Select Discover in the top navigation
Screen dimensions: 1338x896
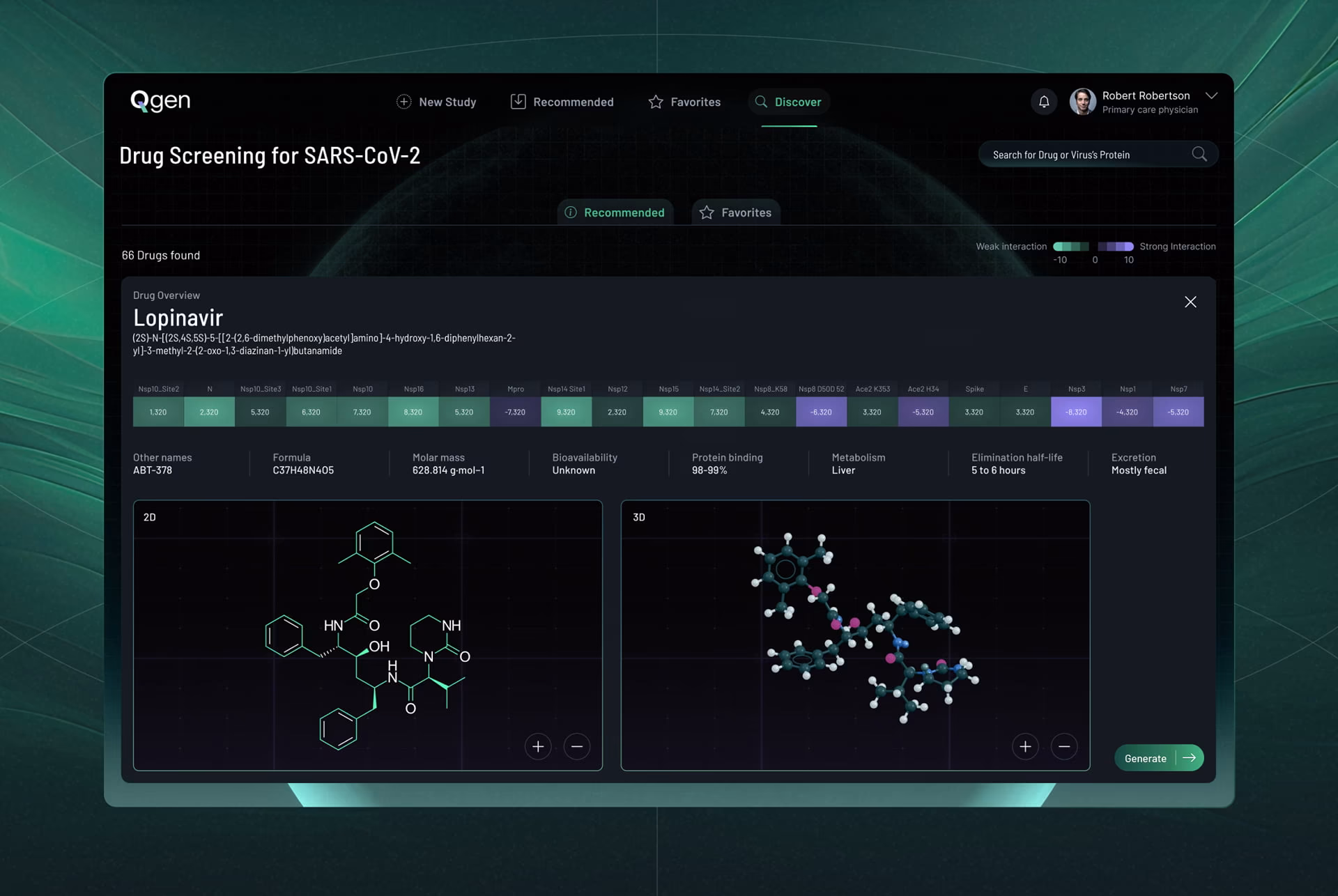(788, 102)
